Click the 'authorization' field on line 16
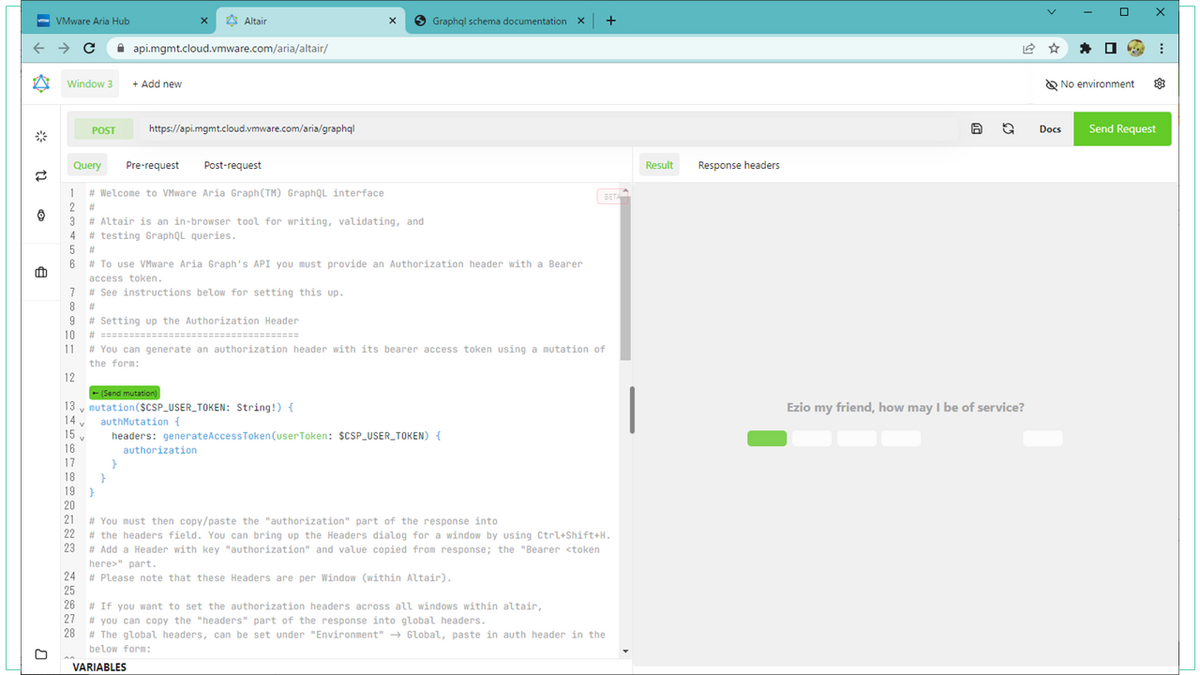Screen dimensions: 1200x675 click(x=160, y=451)
